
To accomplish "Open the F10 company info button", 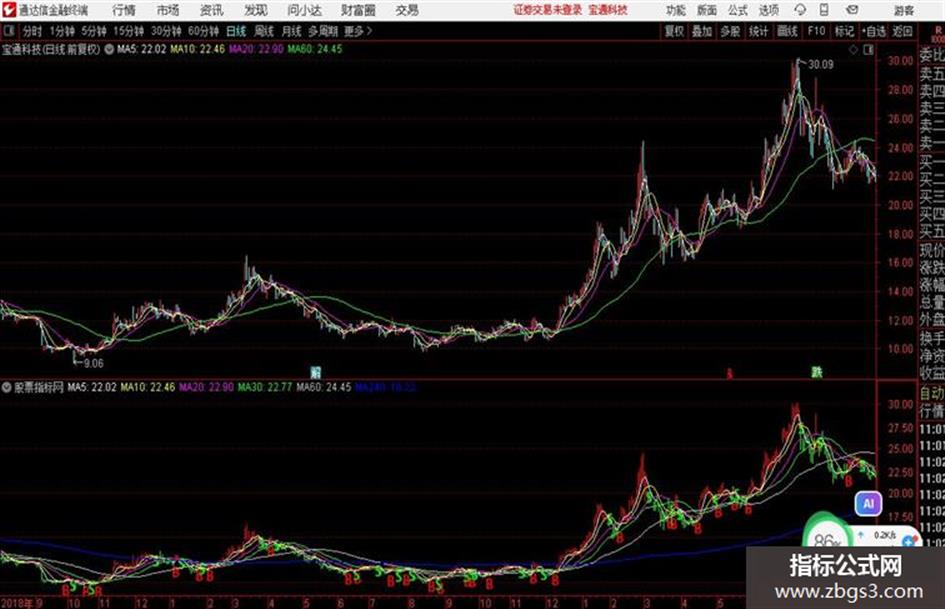I will coord(816,31).
